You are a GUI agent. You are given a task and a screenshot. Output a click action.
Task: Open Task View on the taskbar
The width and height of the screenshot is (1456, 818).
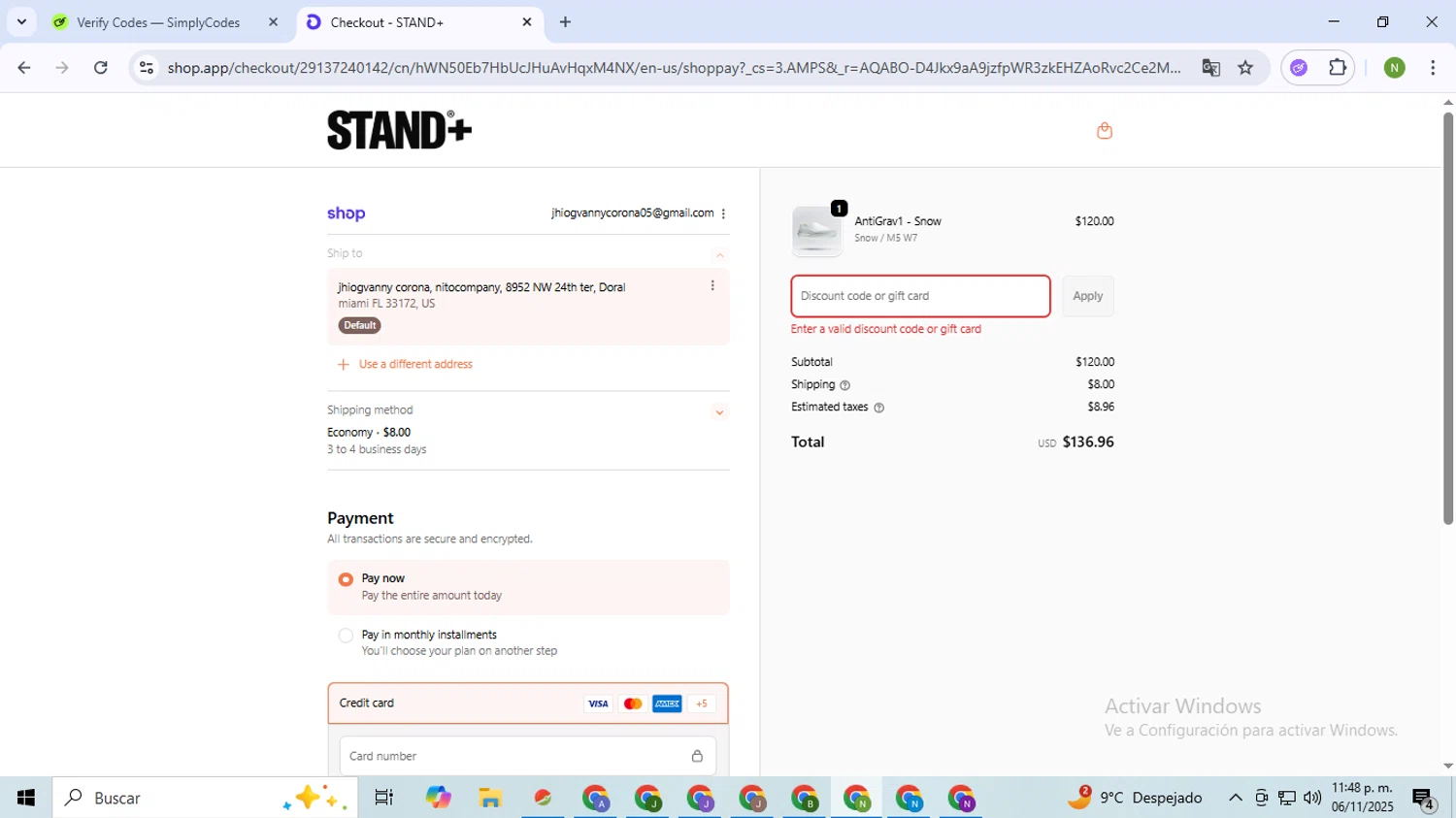pos(384,798)
